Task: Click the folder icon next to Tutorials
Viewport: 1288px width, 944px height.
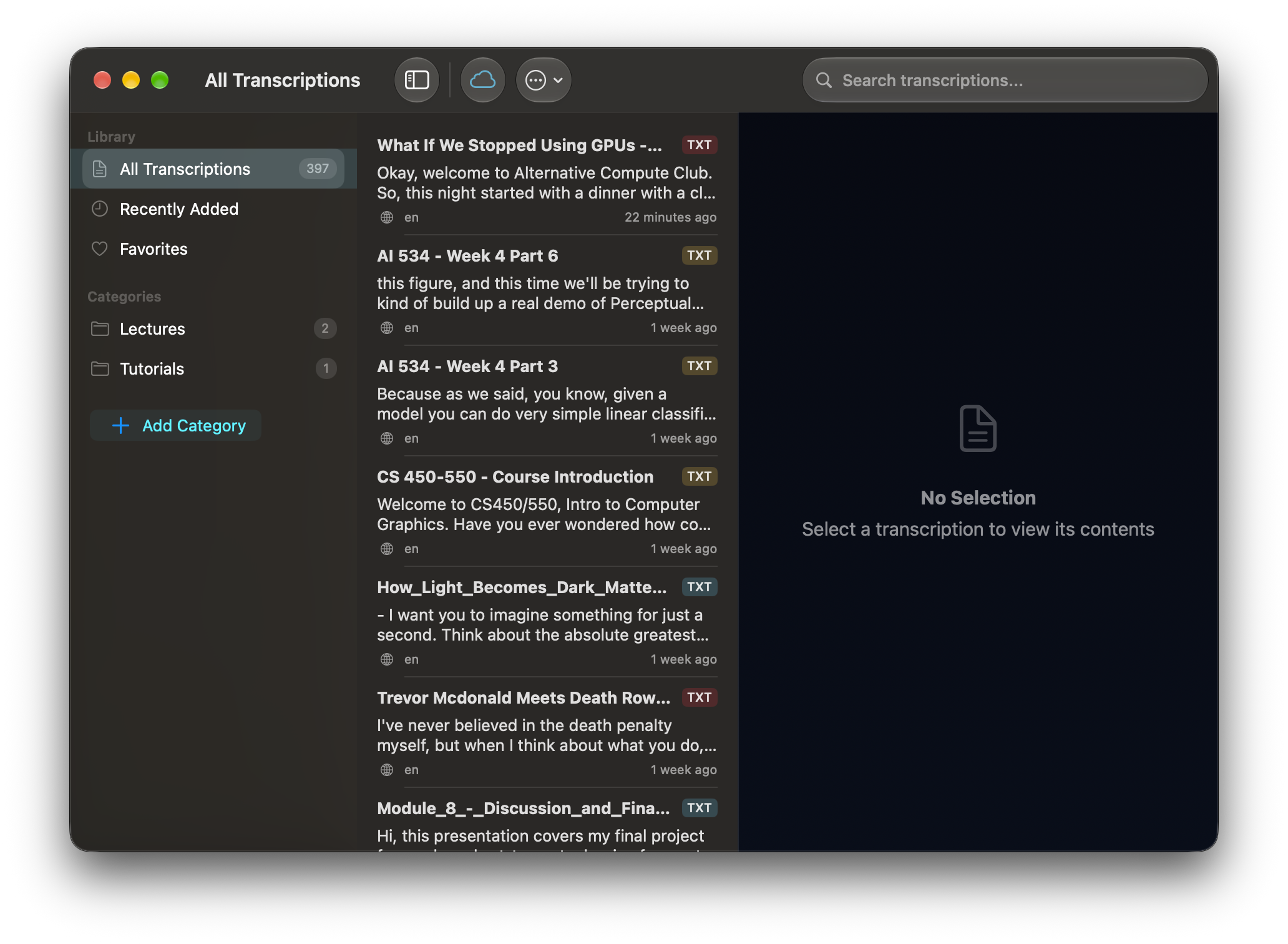Action: pyautogui.click(x=100, y=368)
